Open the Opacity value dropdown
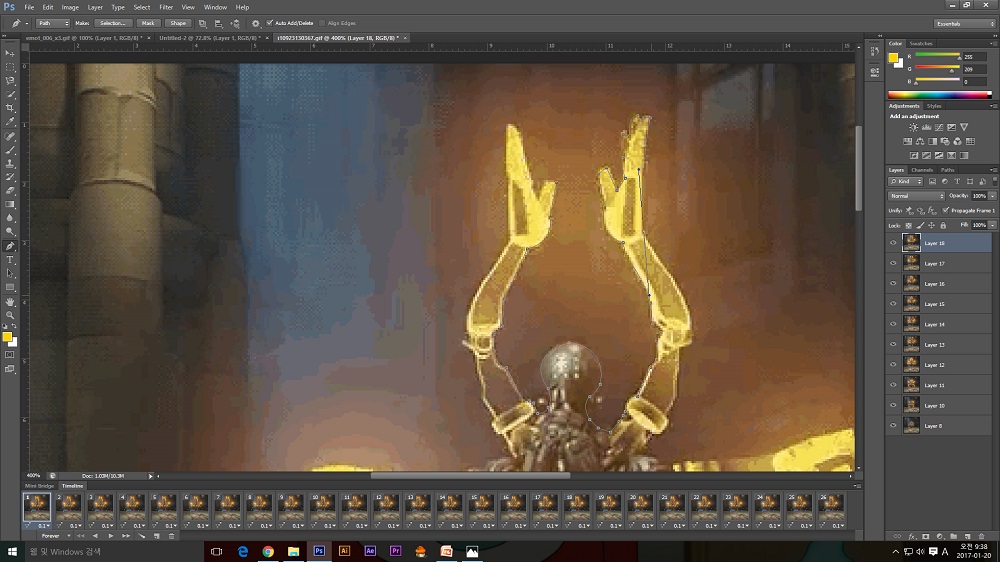1000x562 pixels. (992, 196)
